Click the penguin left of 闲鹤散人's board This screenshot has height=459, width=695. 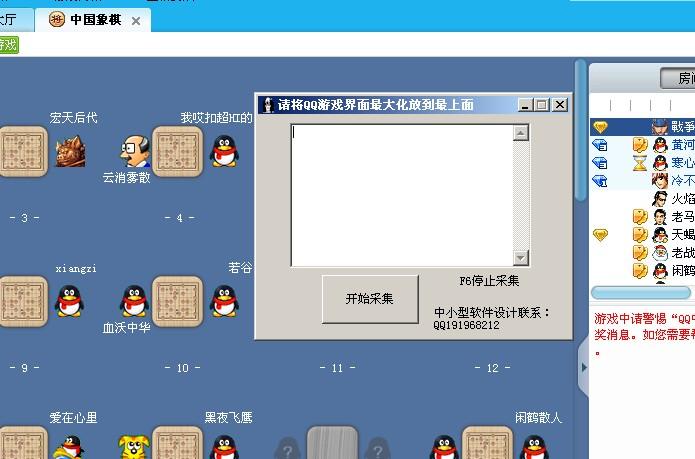444,447
